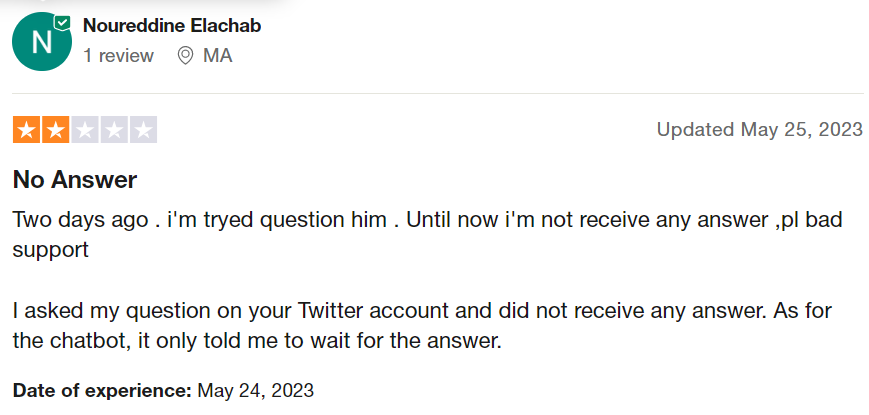Click the fourth grey star
869x415 pixels.
pos(114,130)
